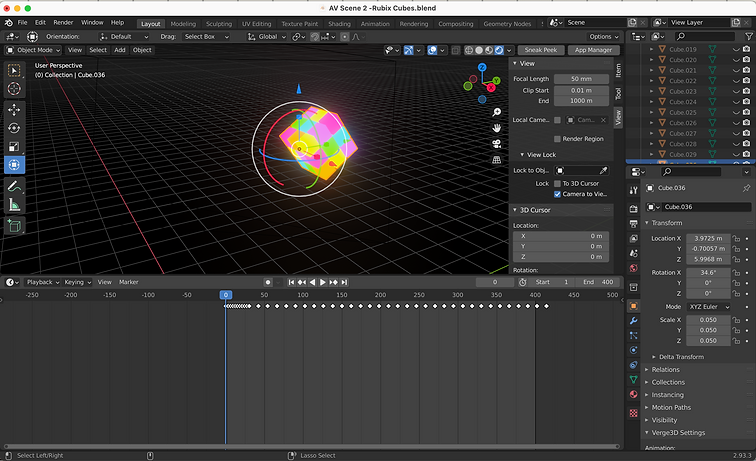Viewport: 756px width, 461px height.
Task: Open the Object Data properties green triangle icon
Action: pos(634,380)
